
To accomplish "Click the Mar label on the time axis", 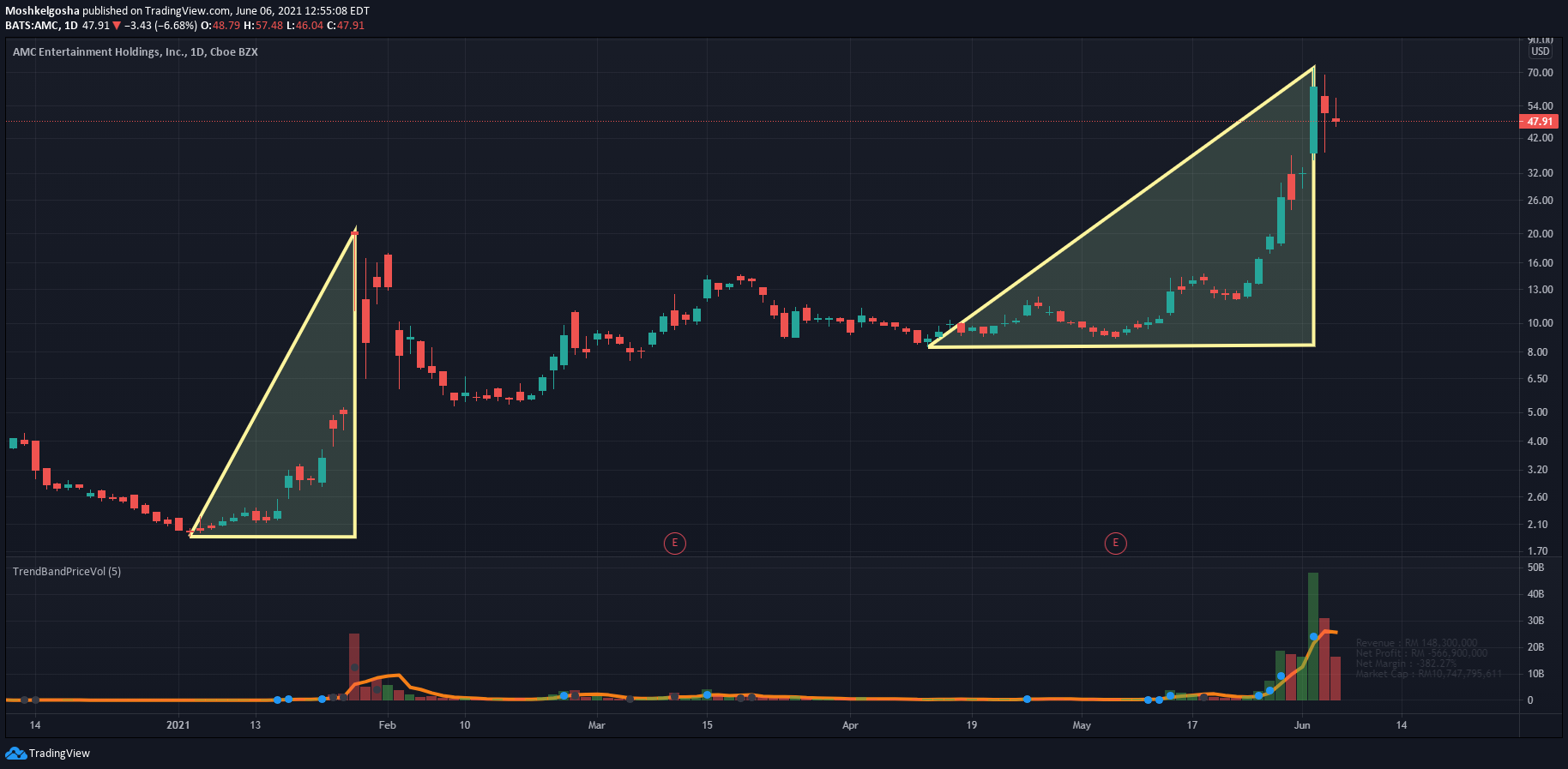I will (x=597, y=725).
